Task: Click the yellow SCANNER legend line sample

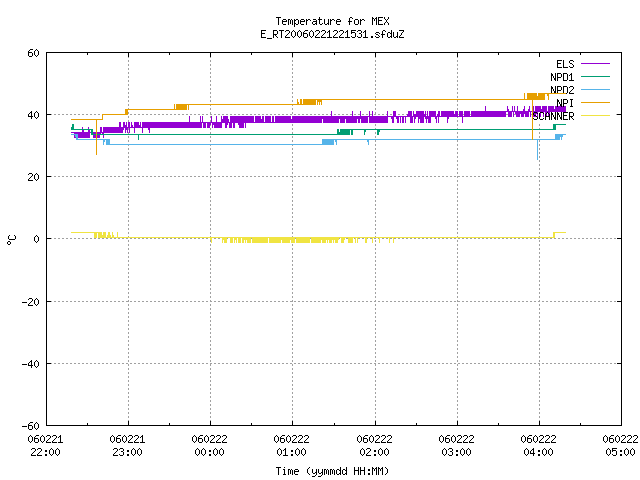Action: tap(595, 116)
